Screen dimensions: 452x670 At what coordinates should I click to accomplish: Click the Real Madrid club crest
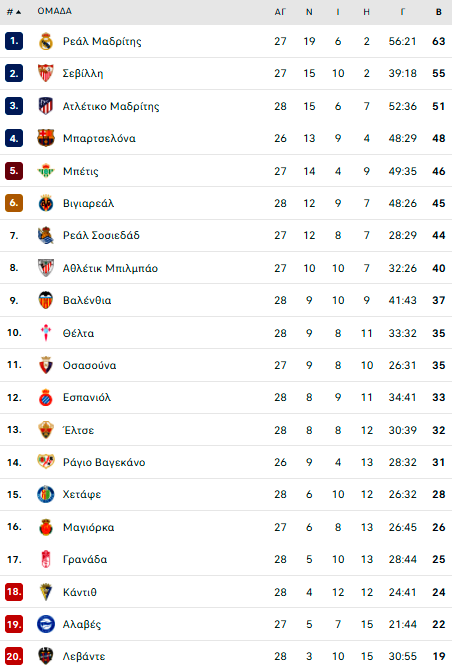coord(46,41)
